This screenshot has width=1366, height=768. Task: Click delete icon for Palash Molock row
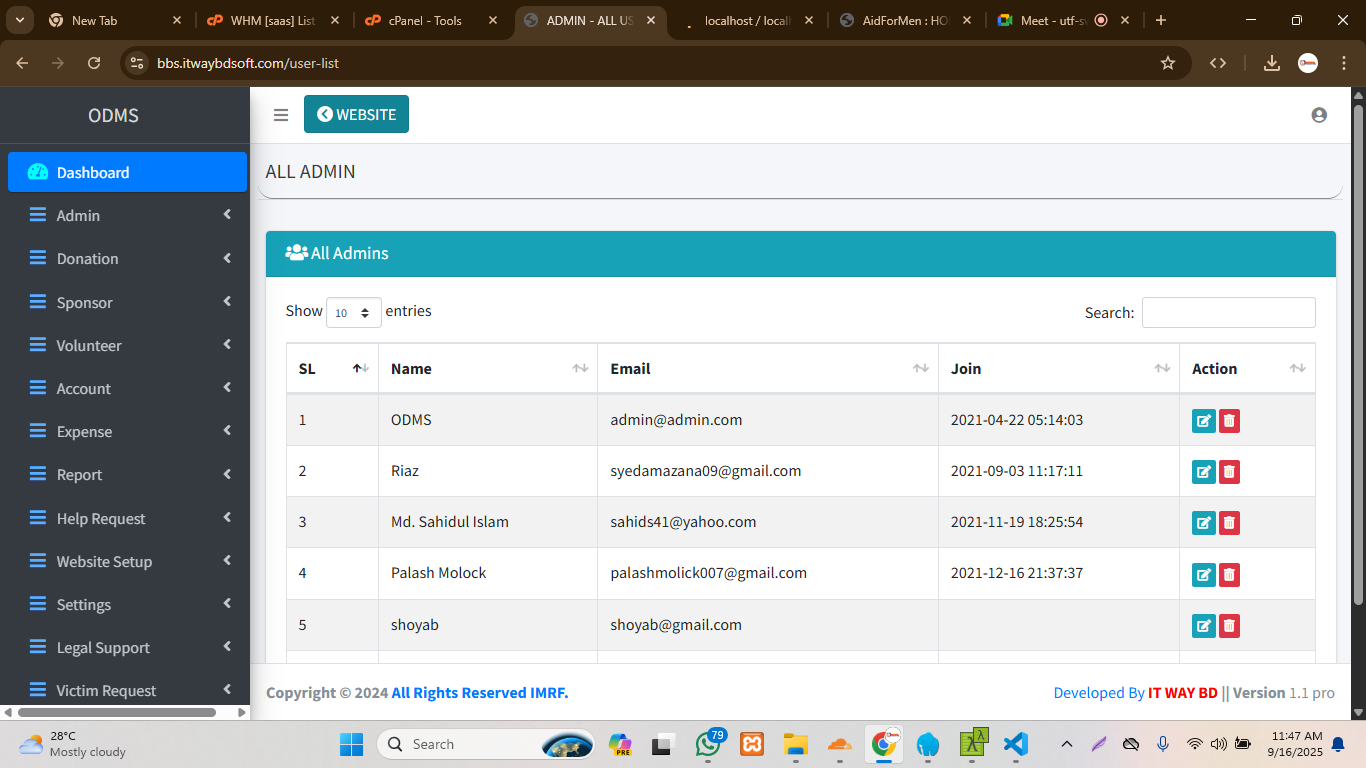[x=1229, y=575]
